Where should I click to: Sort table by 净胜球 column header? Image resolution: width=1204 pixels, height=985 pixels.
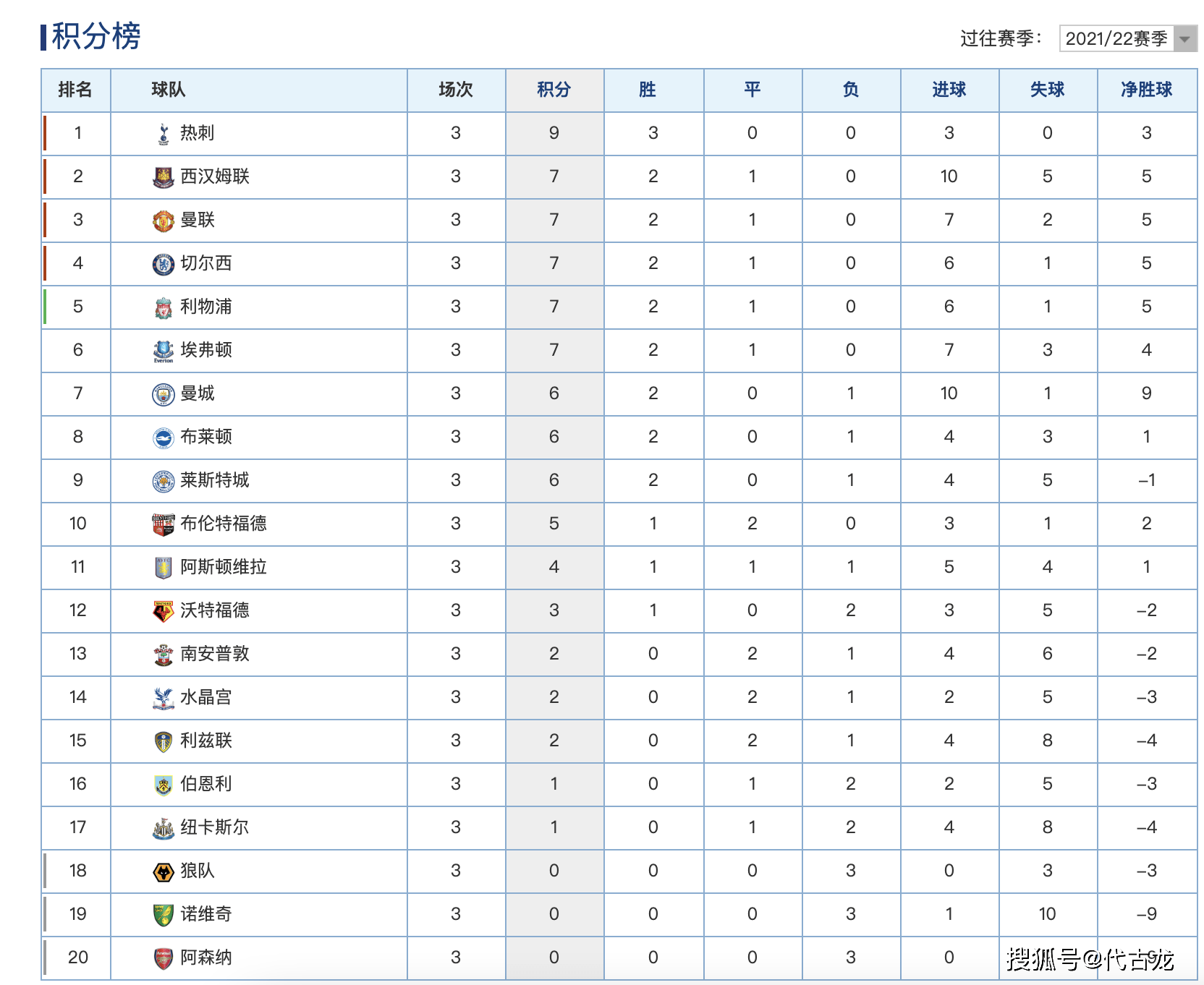1147,90
